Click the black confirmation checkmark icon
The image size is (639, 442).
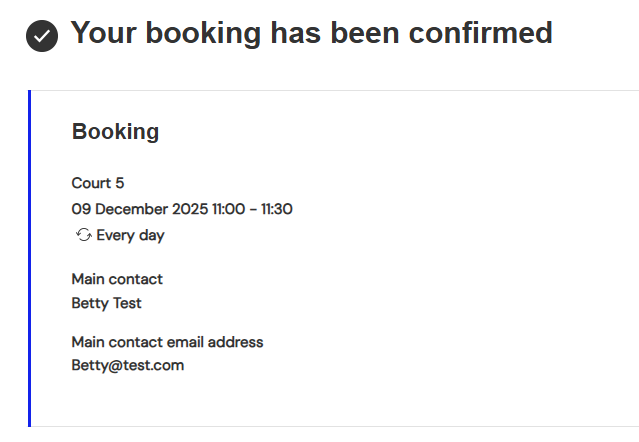[41, 36]
